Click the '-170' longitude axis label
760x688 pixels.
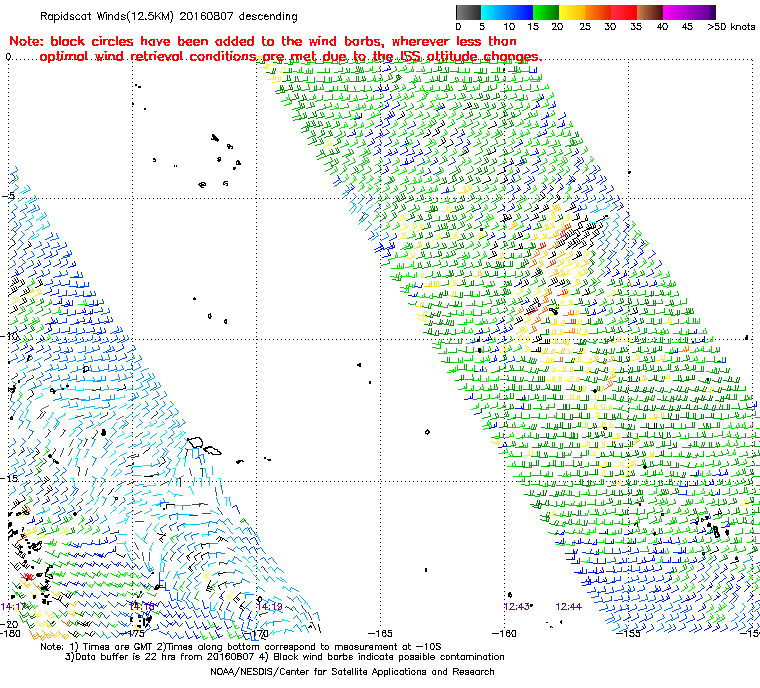click(x=257, y=633)
